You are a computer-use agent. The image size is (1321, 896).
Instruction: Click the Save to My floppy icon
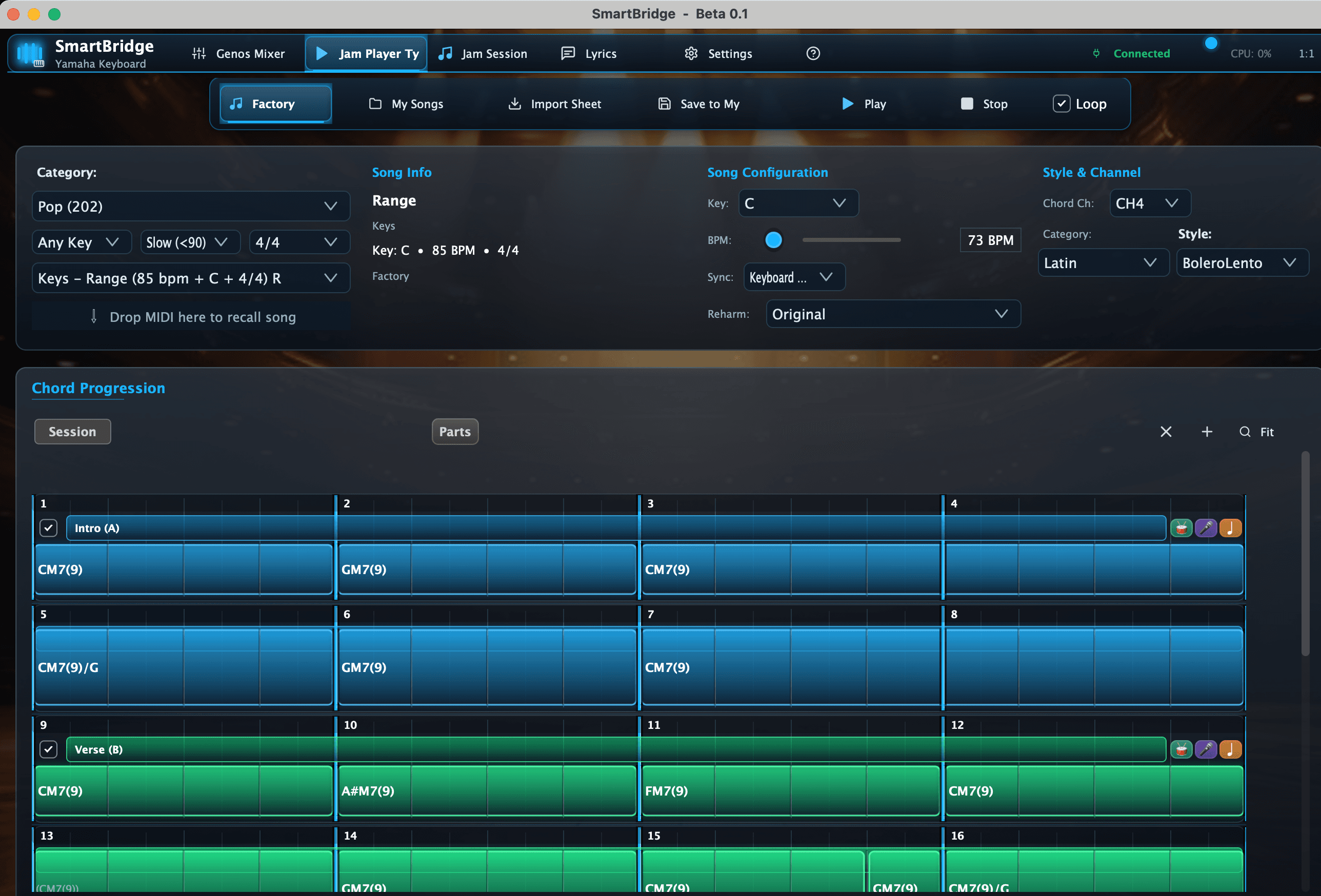(x=664, y=104)
